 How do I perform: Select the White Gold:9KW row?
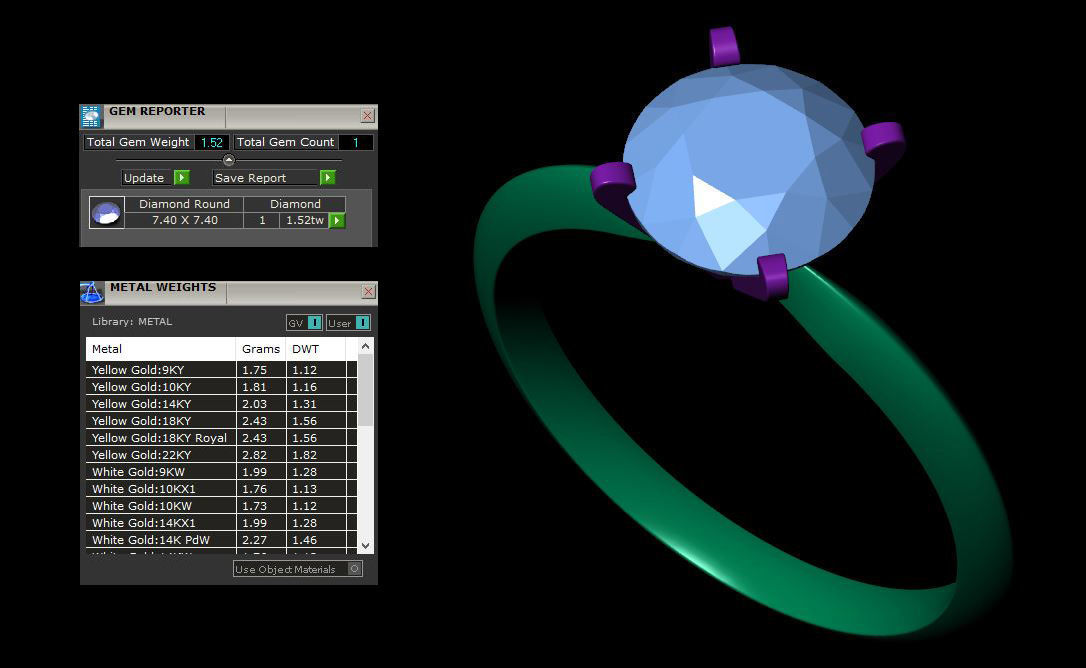pyautogui.click(x=222, y=472)
